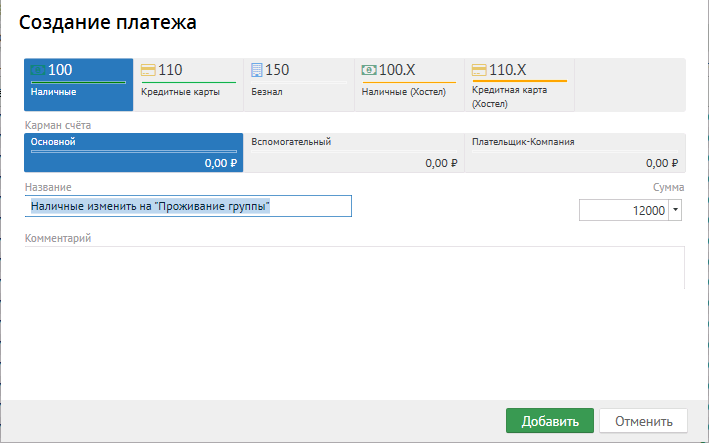Choose the Безнал payment type
The image size is (709, 443).
coord(299,85)
